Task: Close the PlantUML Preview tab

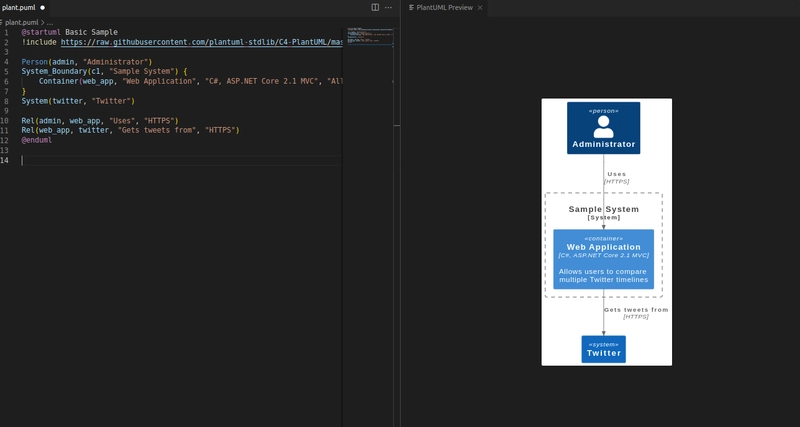Action: pos(481,7)
